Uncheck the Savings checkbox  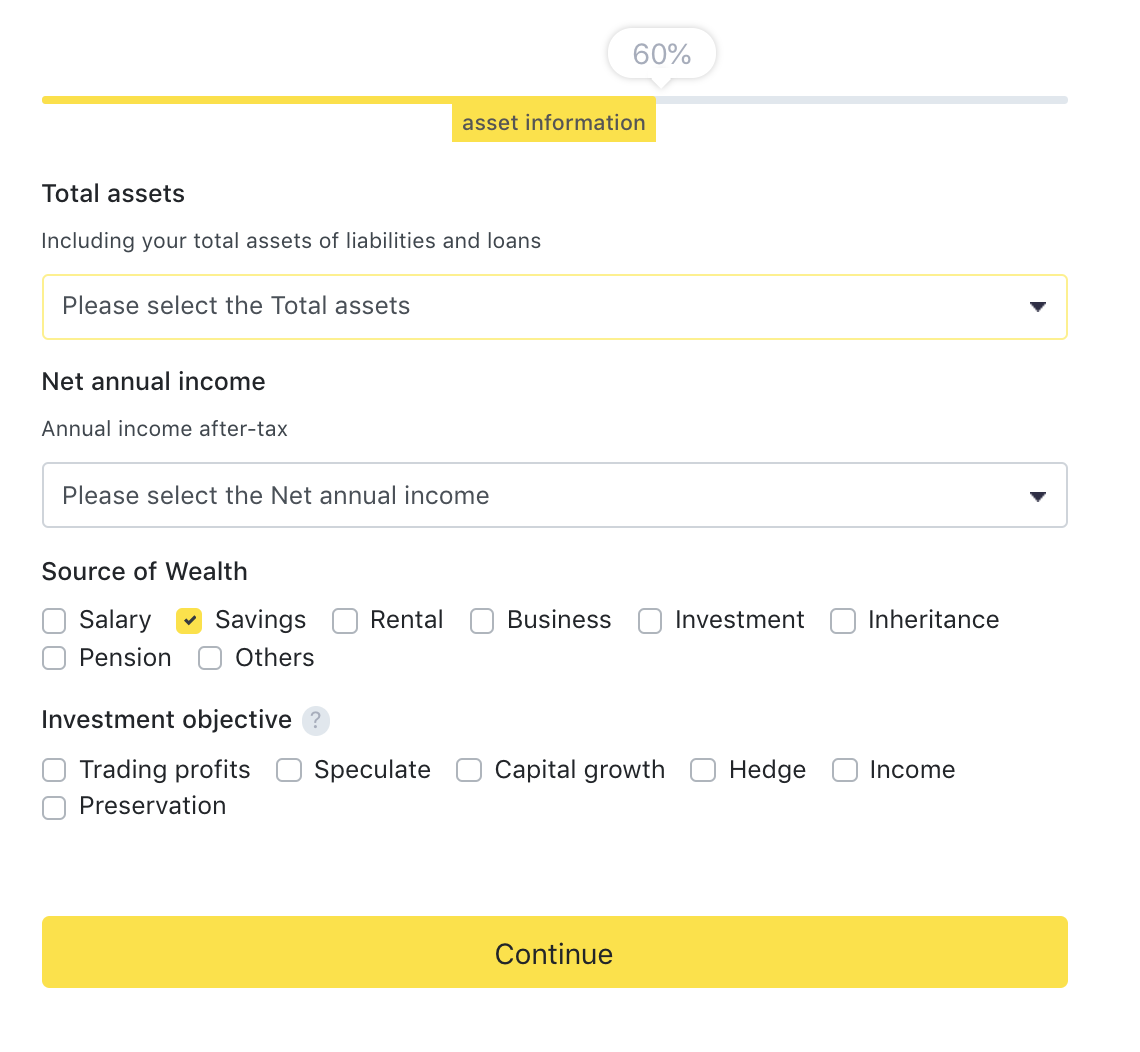tap(189, 621)
